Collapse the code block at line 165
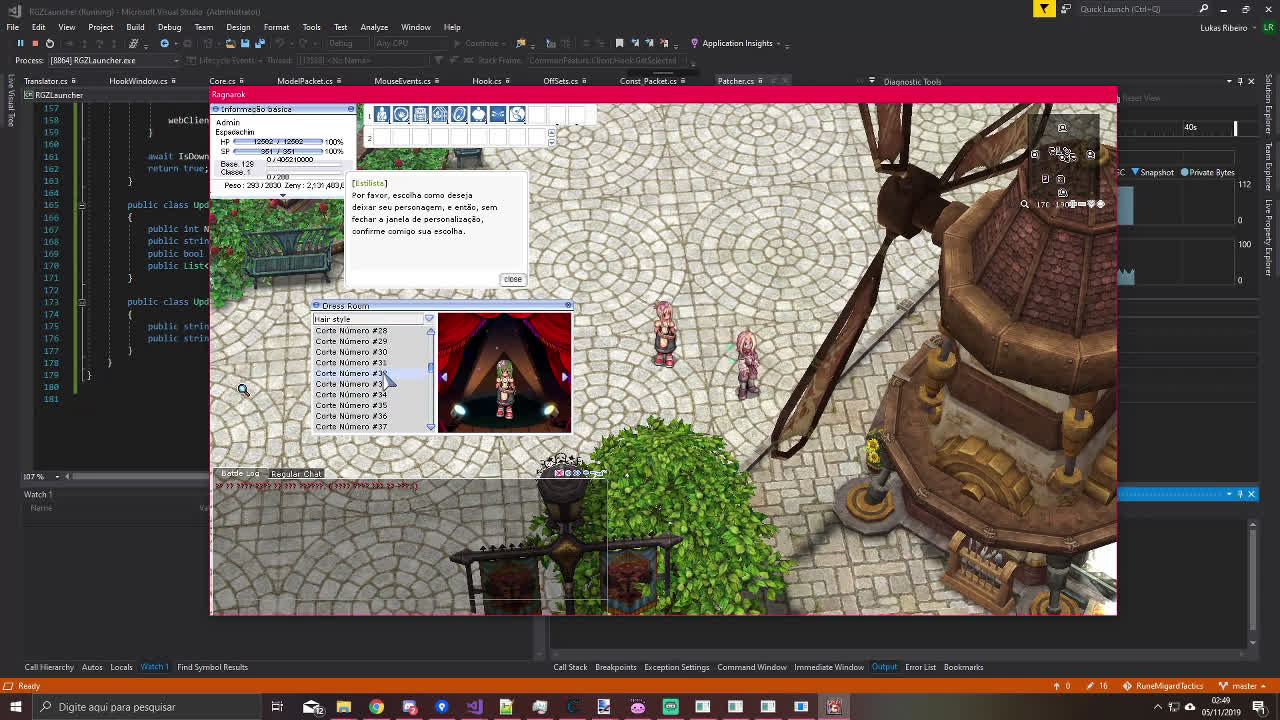1280x720 pixels. 82,205
